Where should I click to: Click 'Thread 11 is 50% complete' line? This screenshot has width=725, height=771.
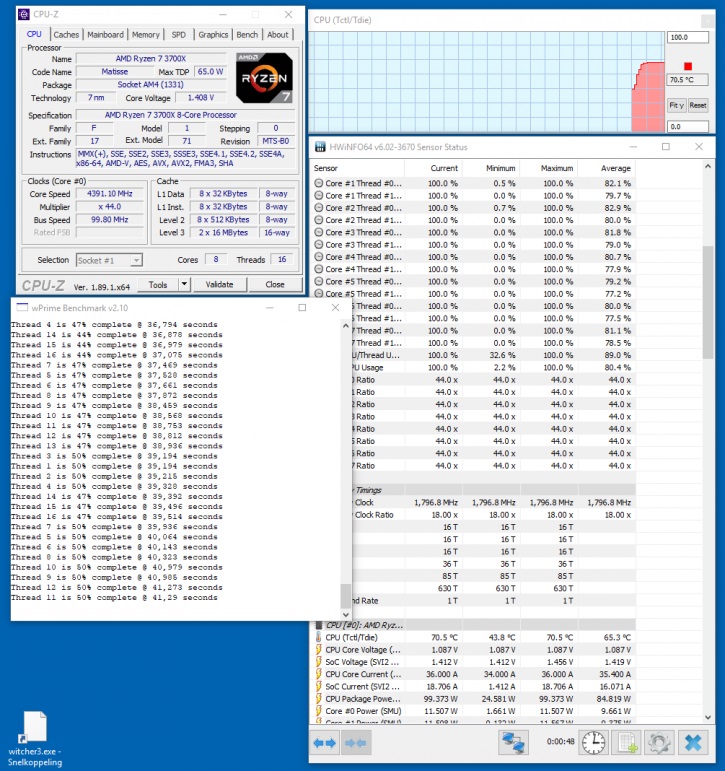[114, 597]
